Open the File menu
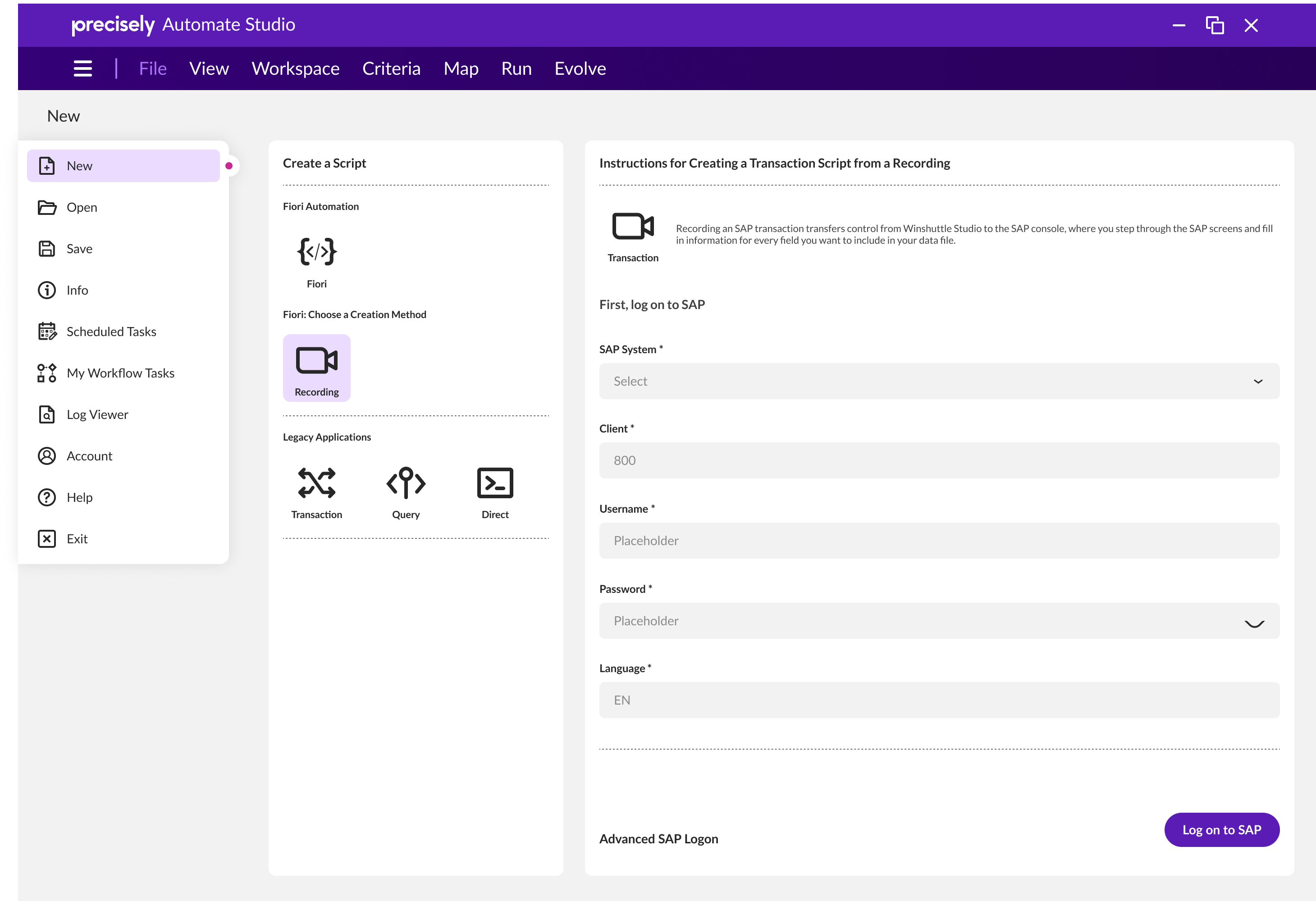This screenshot has height=901, width=1316. pyautogui.click(x=153, y=68)
